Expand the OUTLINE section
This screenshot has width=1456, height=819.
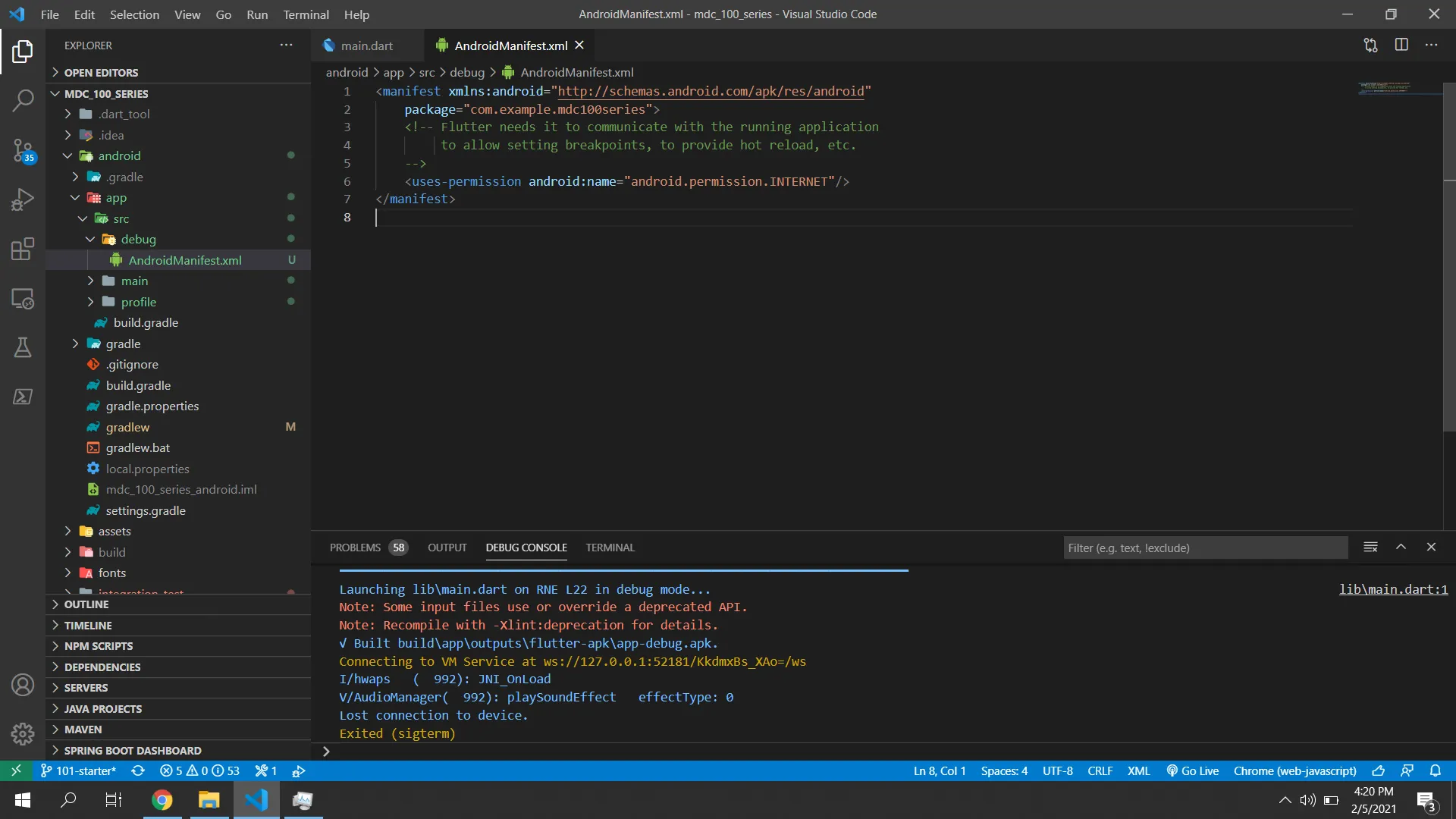[x=86, y=604]
